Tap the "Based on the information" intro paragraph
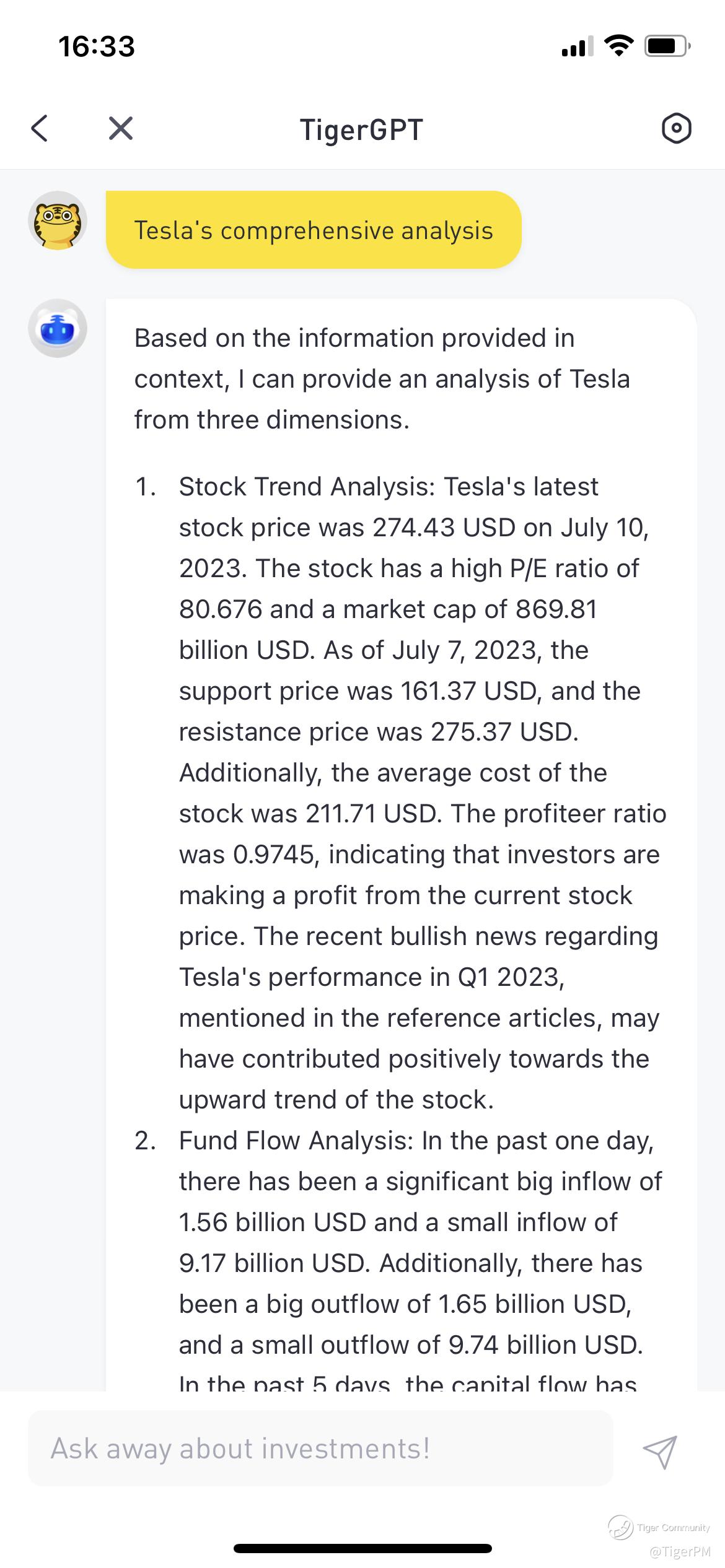 [382, 379]
